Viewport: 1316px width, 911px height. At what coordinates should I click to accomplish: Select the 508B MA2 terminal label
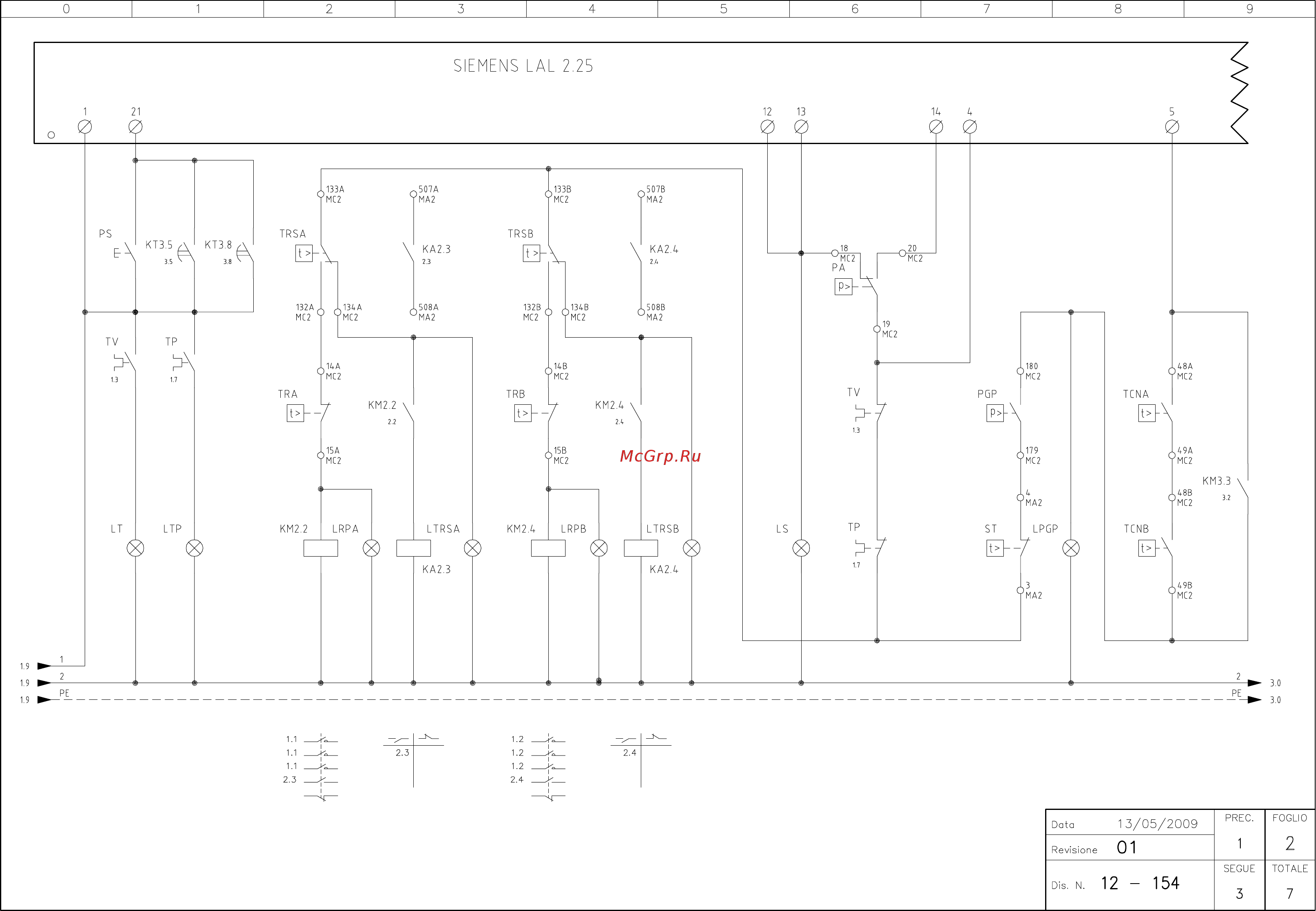coord(656,312)
